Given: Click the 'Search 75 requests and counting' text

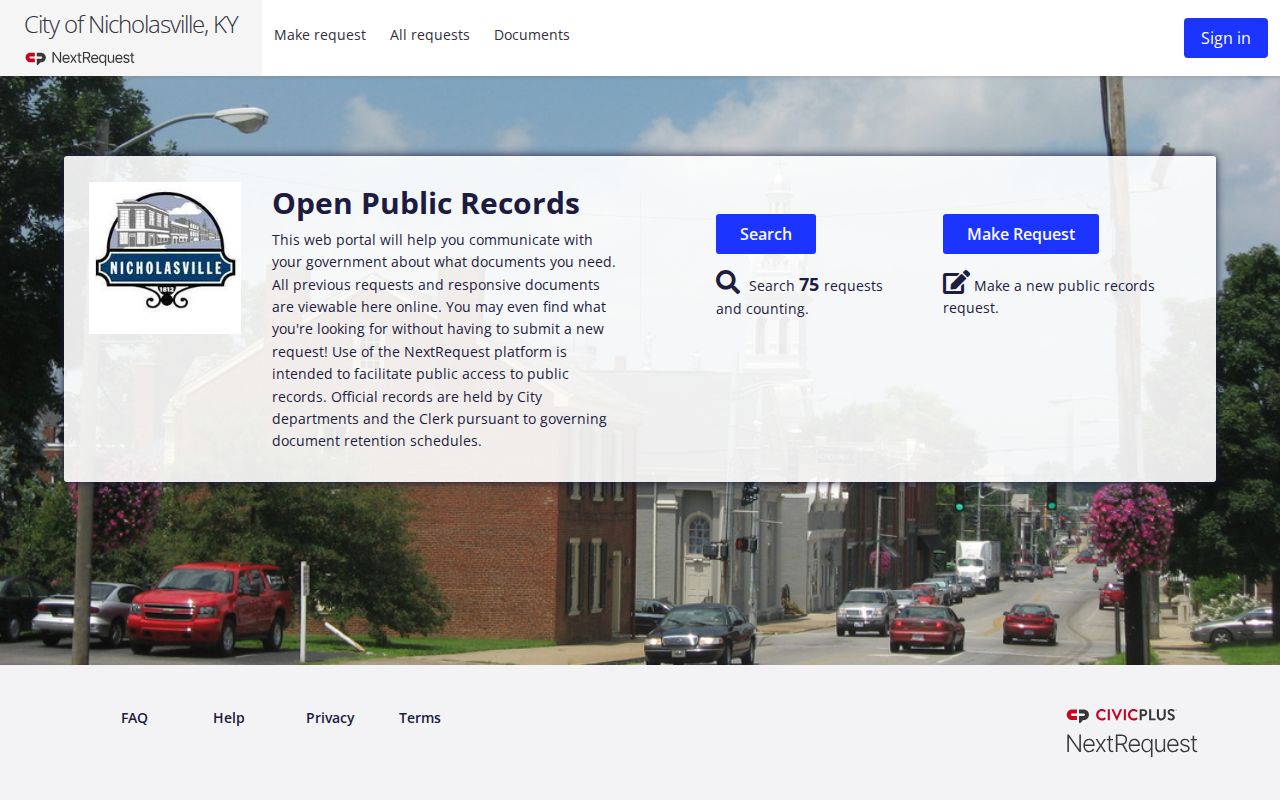Looking at the screenshot, I should coord(799,296).
